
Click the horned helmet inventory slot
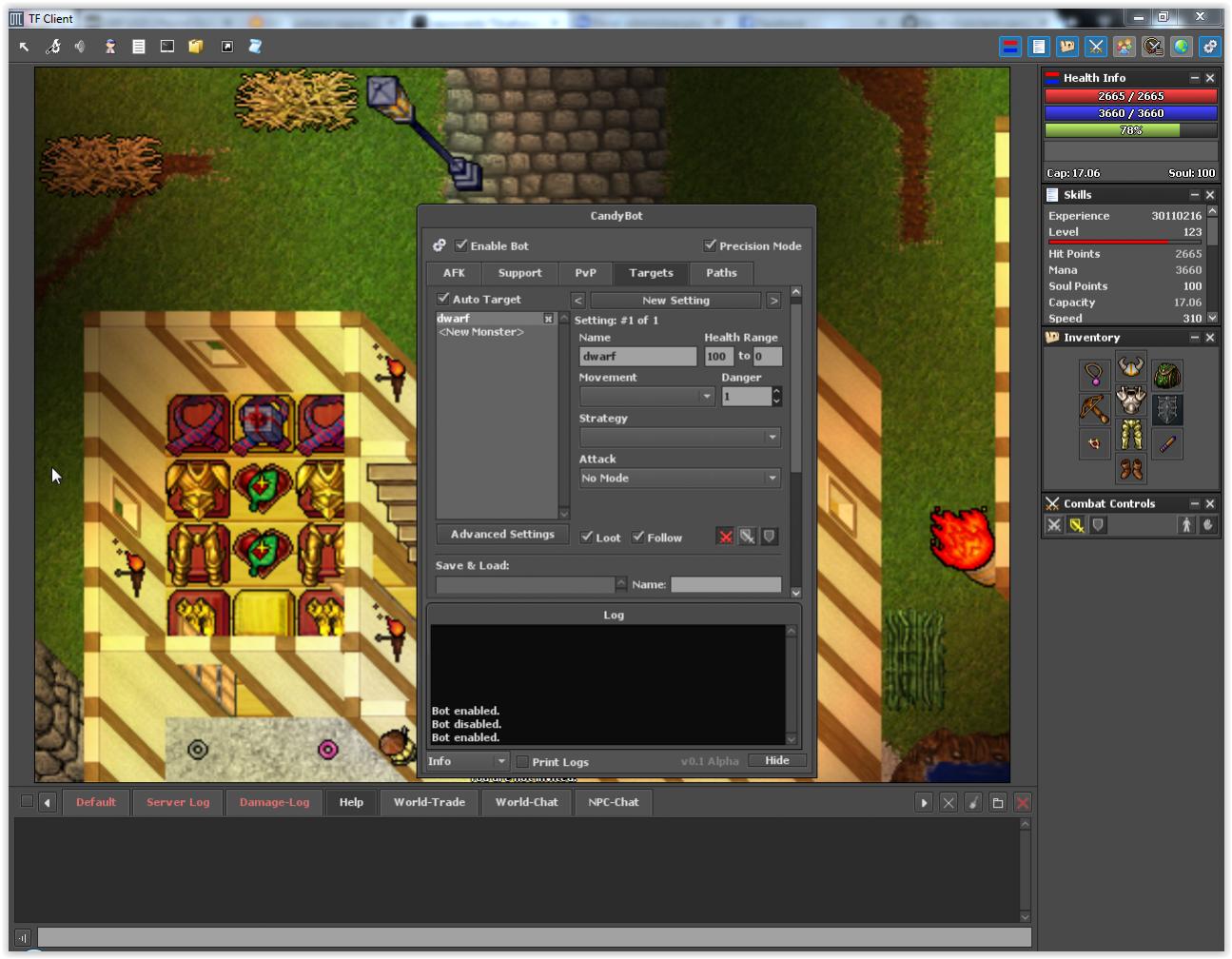tap(1130, 366)
